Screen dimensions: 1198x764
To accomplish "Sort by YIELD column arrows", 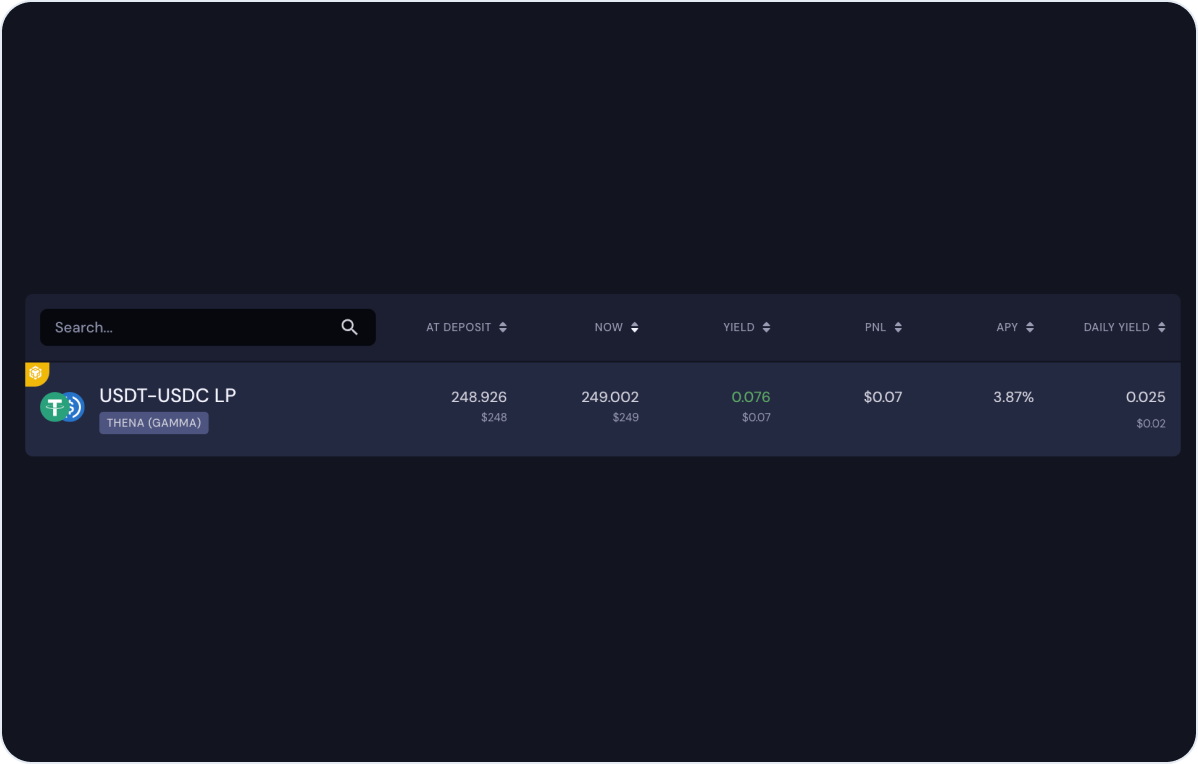I will [766, 327].
